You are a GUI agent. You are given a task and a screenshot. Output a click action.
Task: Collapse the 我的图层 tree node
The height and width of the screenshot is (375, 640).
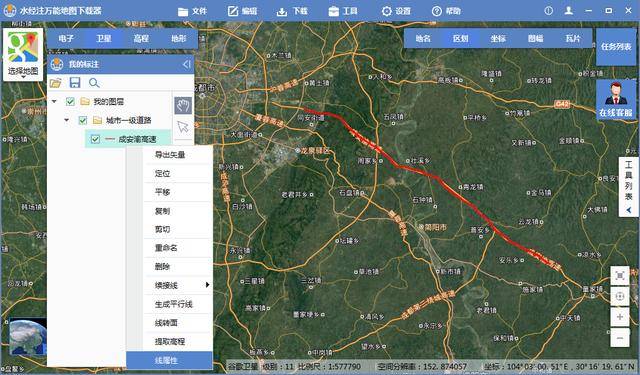click(x=54, y=101)
